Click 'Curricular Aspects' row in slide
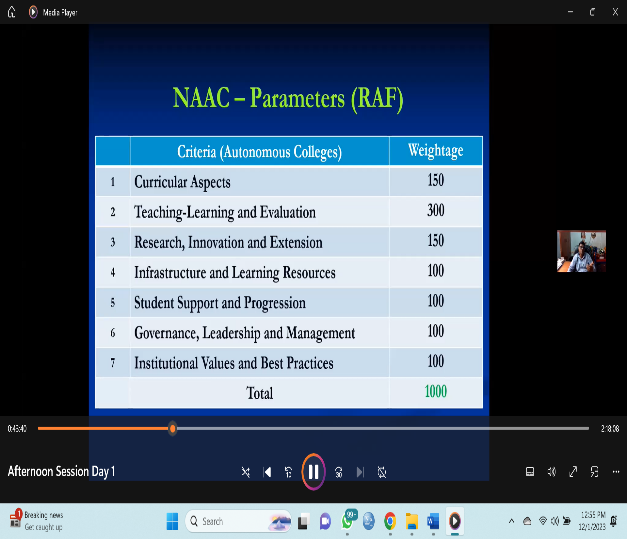Viewport: 627px width, 539px height. coord(289,182)
